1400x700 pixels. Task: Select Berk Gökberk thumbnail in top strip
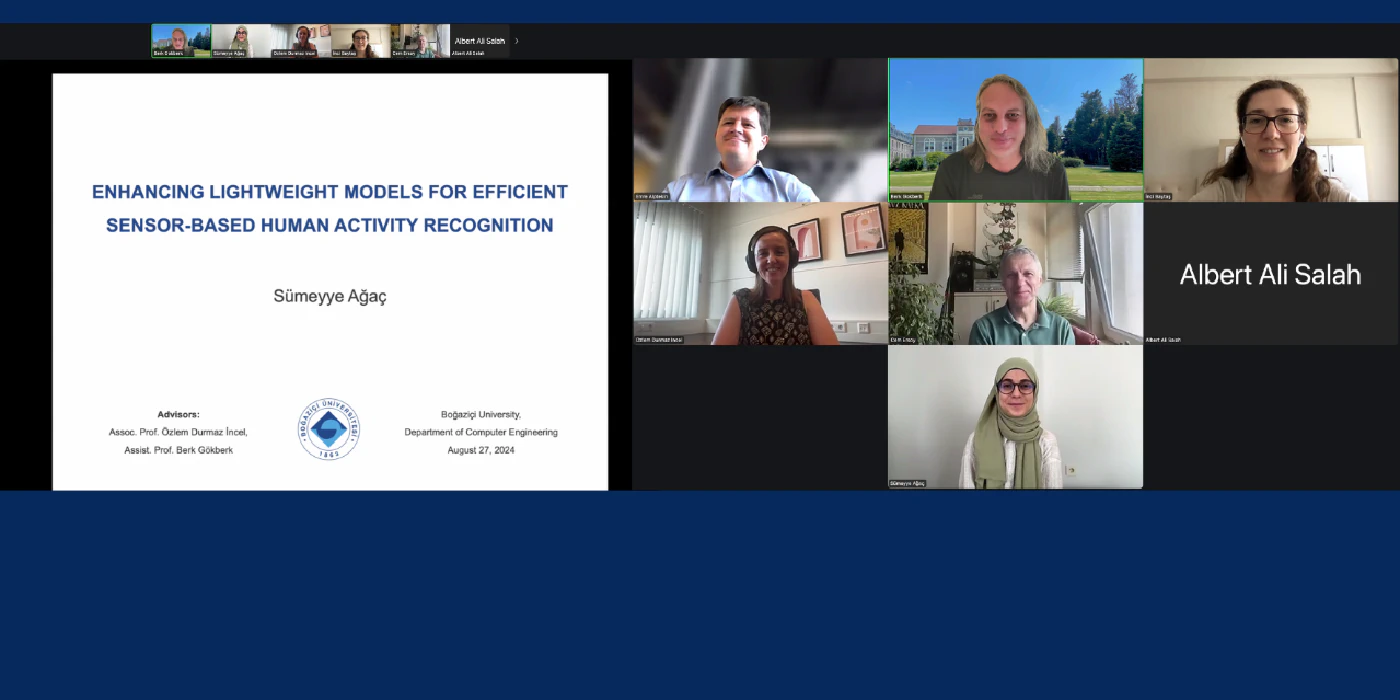(181, 41)
